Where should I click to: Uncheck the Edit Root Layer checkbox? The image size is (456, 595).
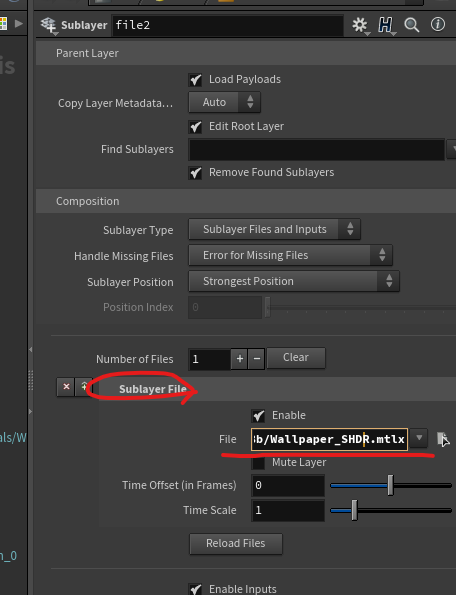[x=195, y=127]
